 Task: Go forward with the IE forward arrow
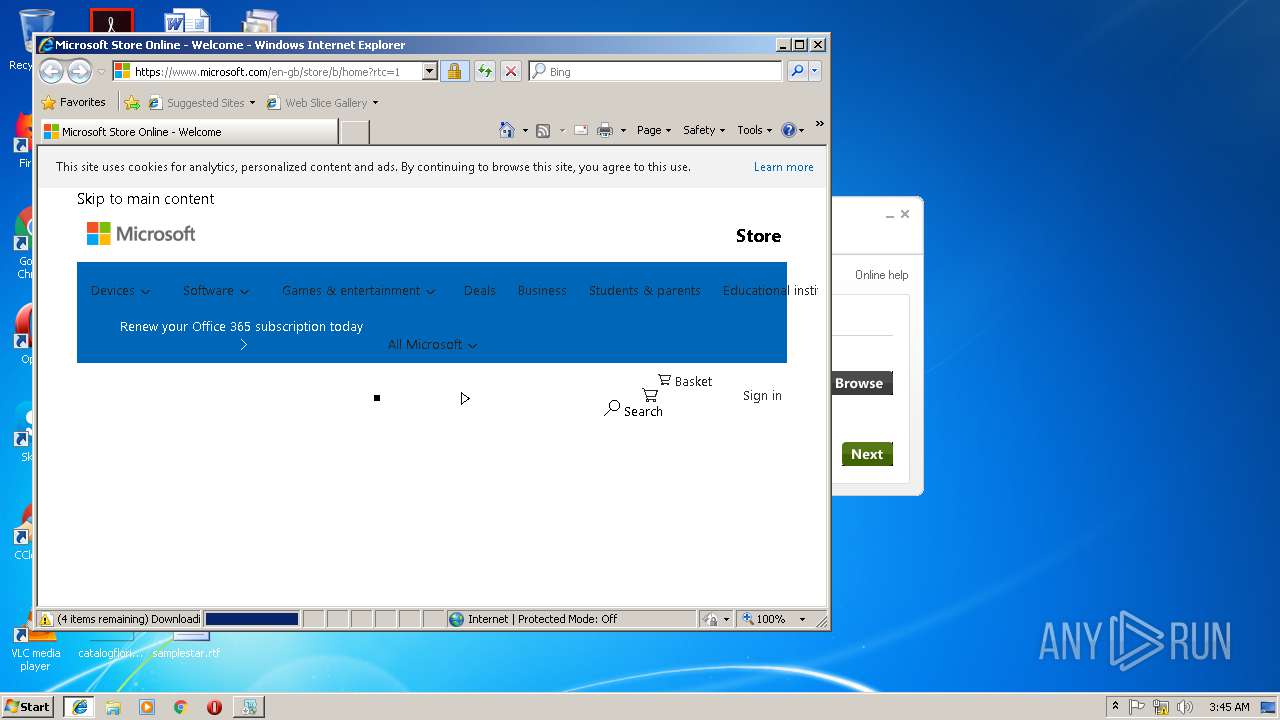coord(79,71)
